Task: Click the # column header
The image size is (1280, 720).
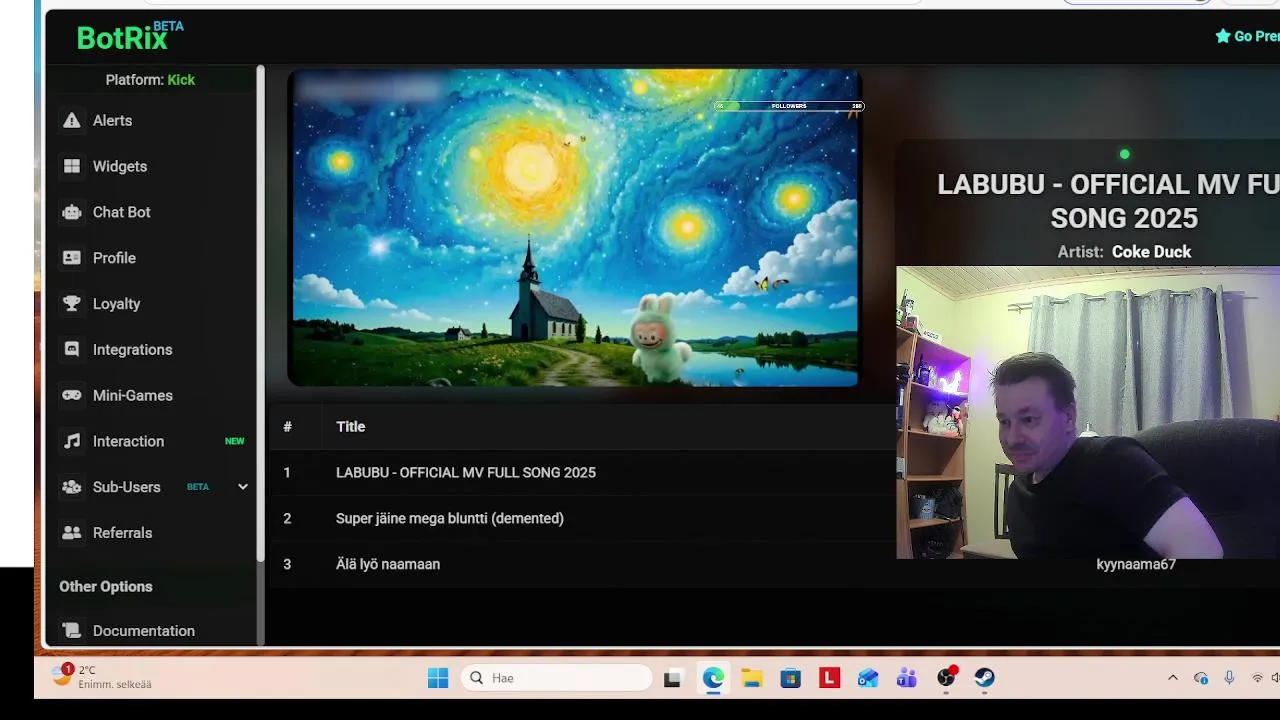Action: 287,427
